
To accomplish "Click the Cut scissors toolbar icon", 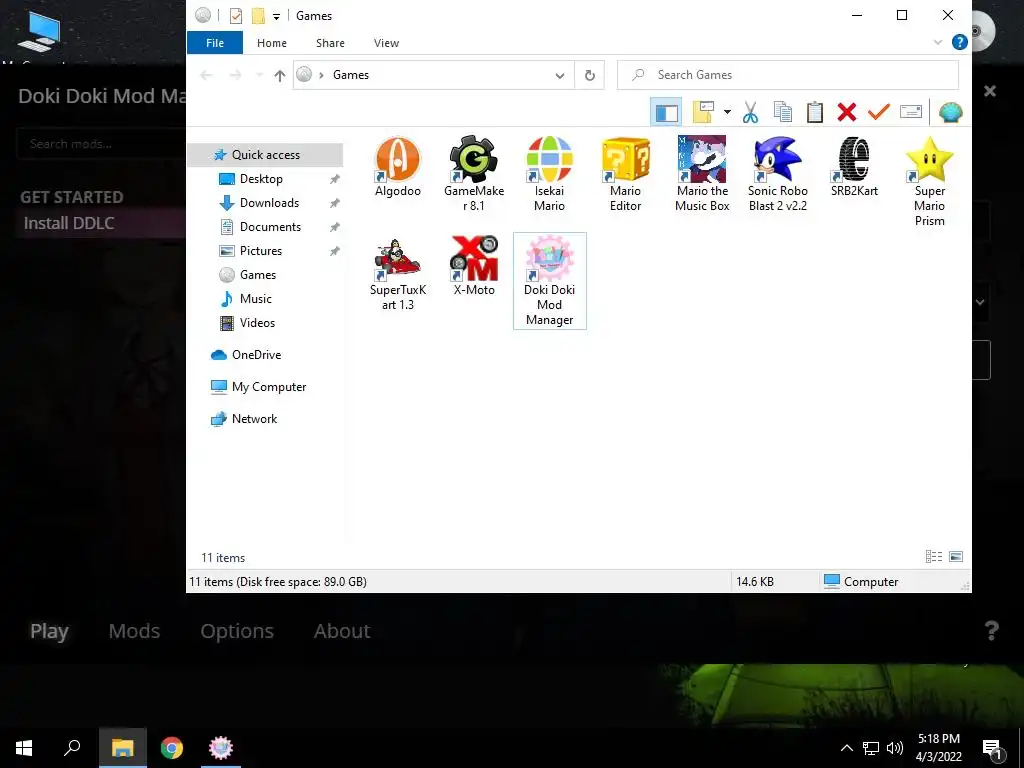I will tap(750, 112).
